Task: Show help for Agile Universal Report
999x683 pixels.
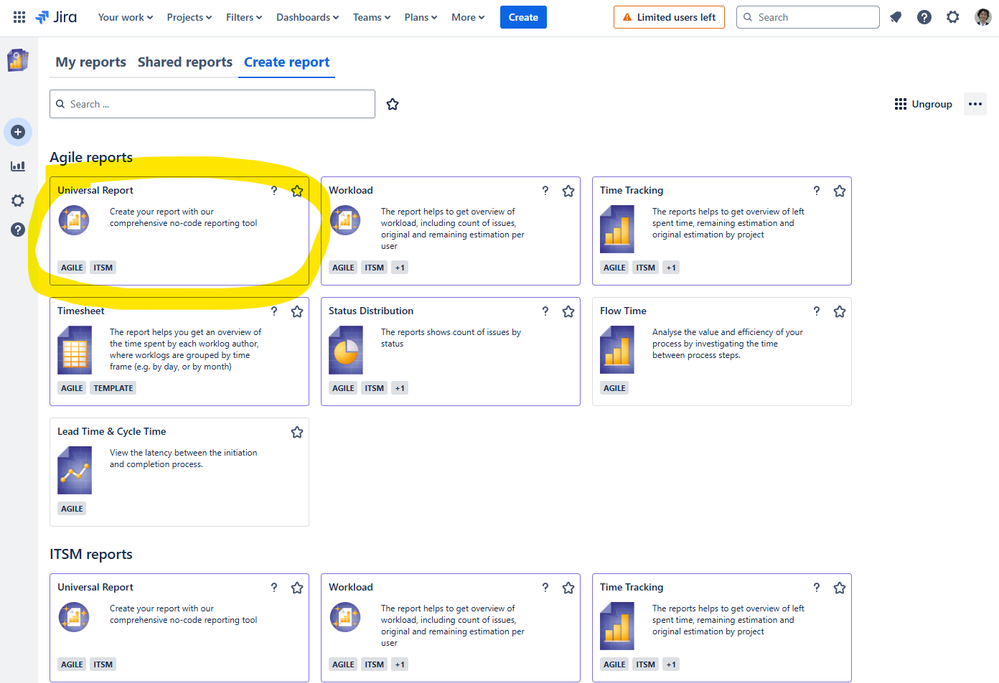Action: pos(274,191)
